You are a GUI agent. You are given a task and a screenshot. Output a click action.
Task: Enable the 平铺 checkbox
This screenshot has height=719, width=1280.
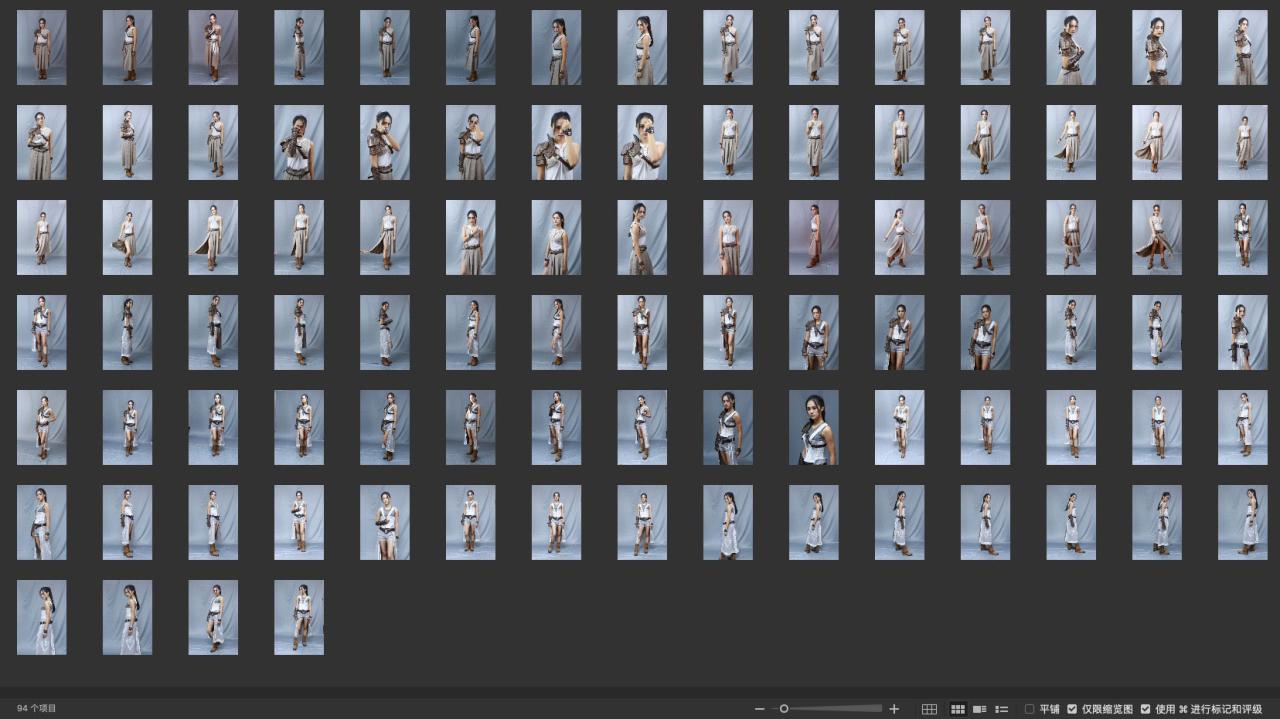point(1029,709)
